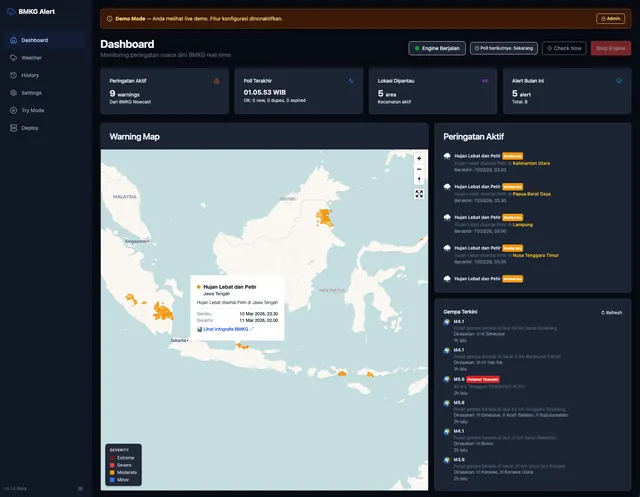This screenshot has width=640, height=497.
Task: Click Moderate badge on Lampung warning
Action: coord(512,217)
